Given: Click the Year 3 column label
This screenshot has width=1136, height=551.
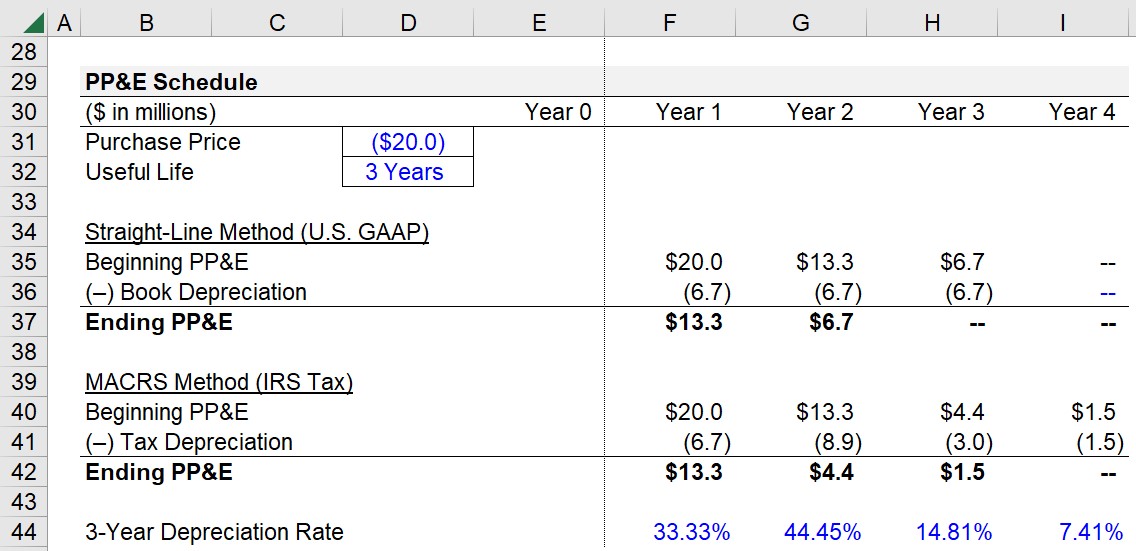Looking at the screenshot, I should coord(951,112).
